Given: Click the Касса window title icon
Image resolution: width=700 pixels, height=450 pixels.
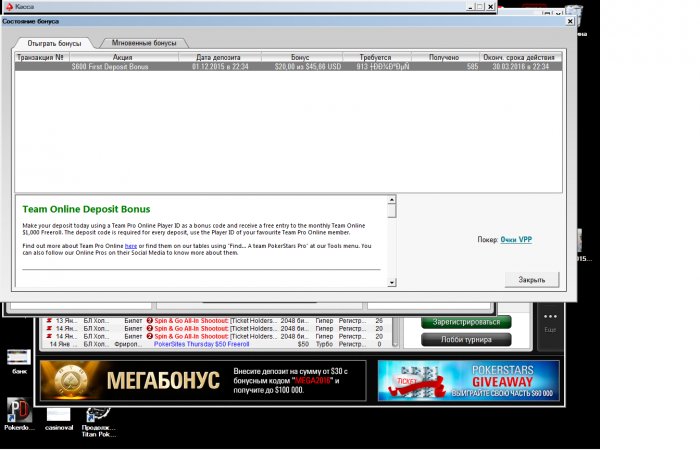Looking at the screenshot, I should point(9,7).
